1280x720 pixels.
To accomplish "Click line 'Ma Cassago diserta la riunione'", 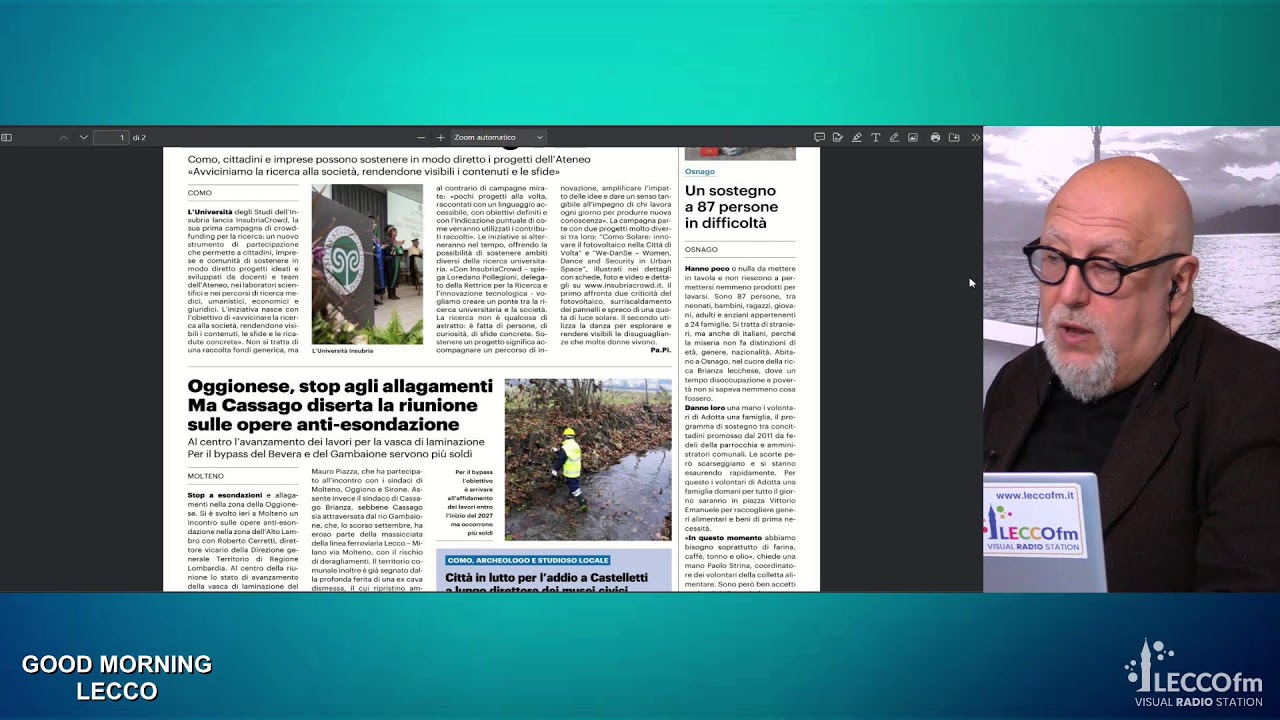I will (x=333, y=405).
